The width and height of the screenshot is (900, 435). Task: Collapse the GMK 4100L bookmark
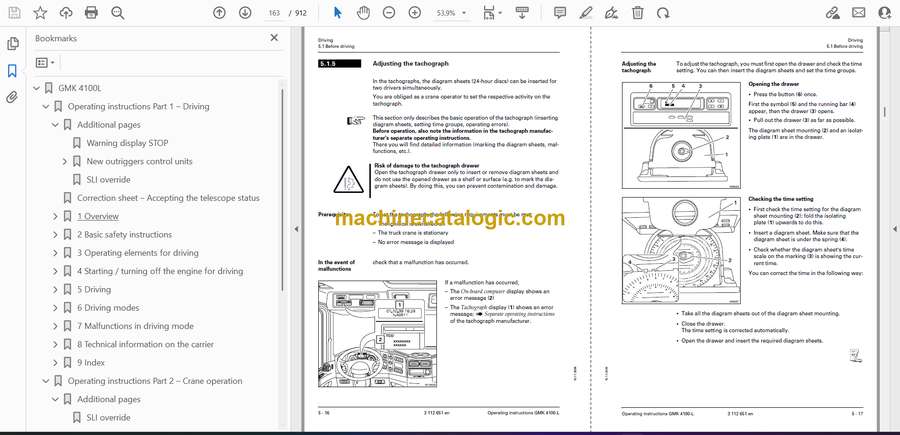(x=37, y=88)
